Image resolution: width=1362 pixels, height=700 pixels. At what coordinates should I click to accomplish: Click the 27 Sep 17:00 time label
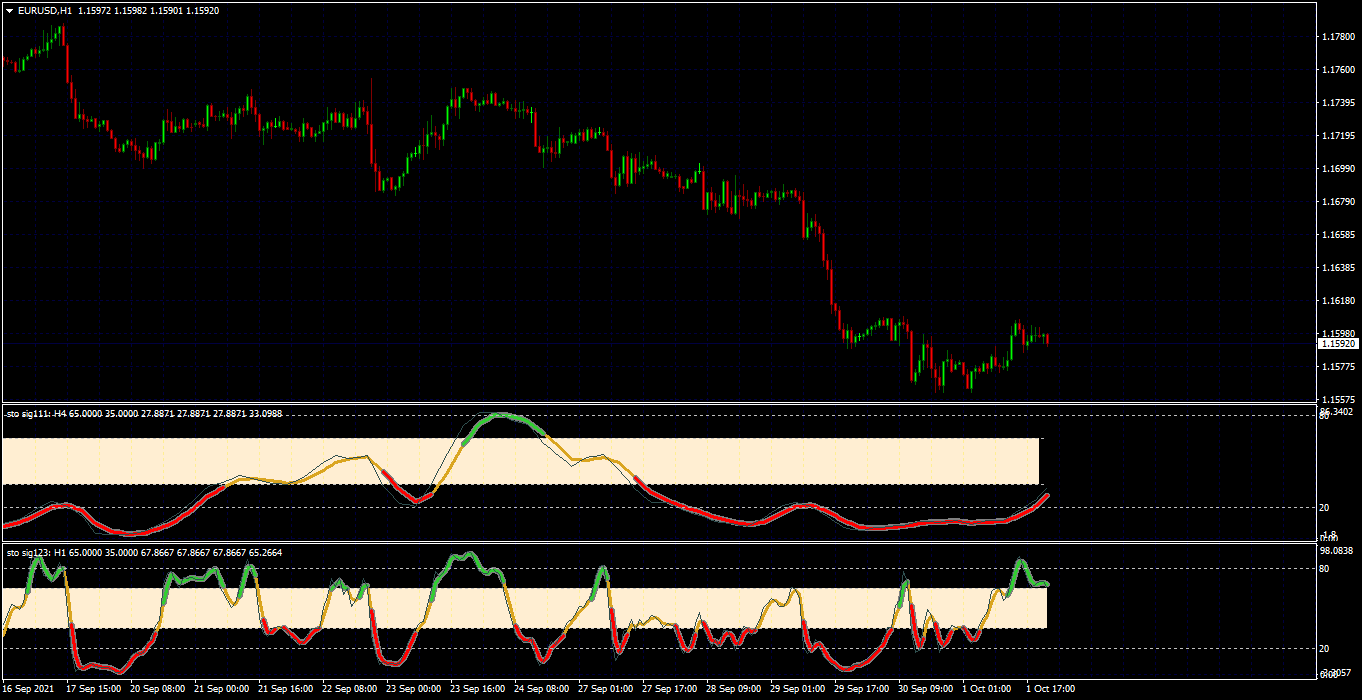tap(670, 689)
